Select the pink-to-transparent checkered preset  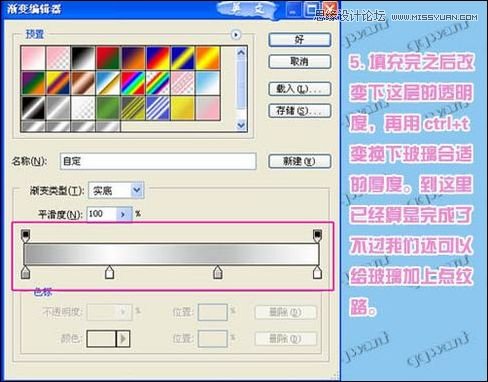tap(58, 58)
